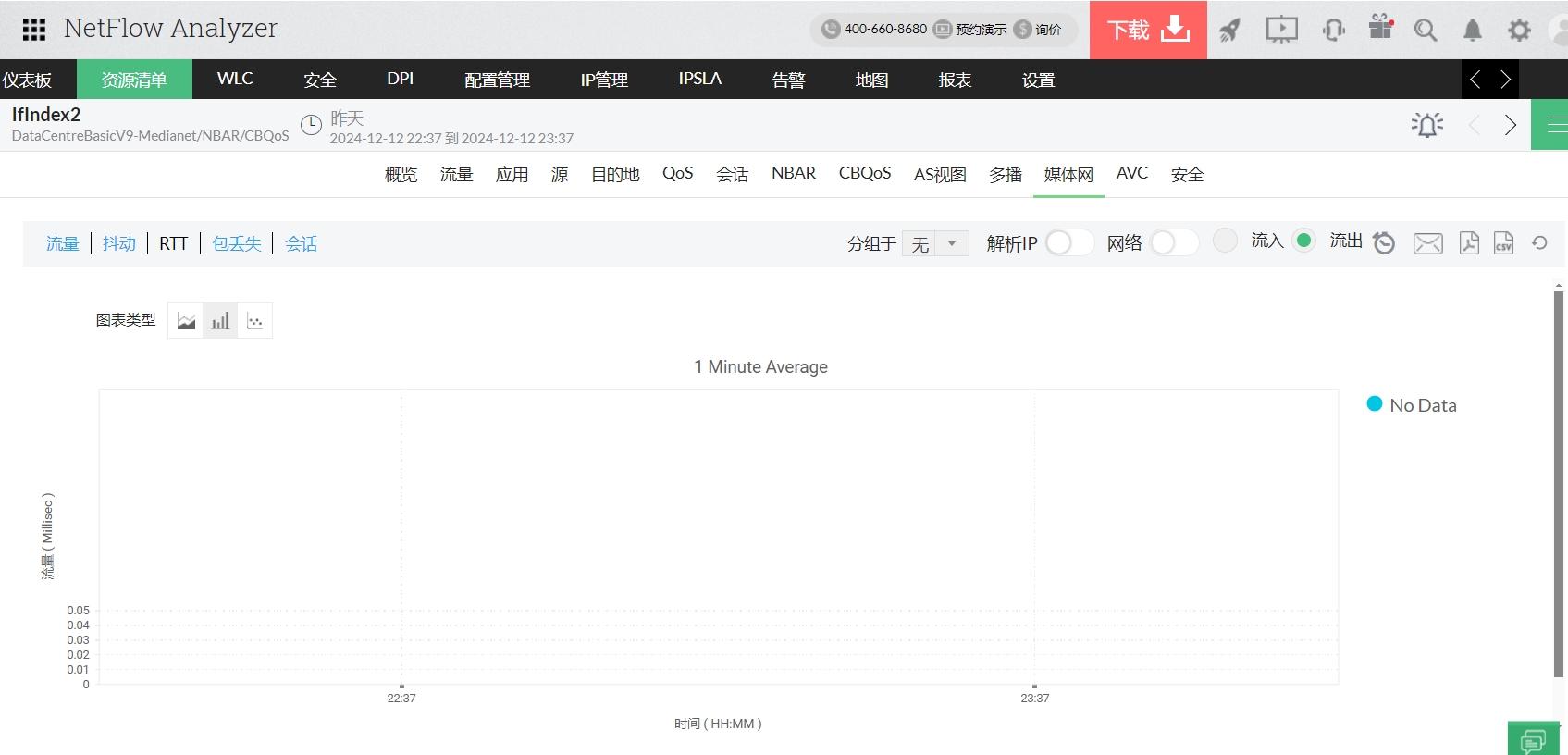Click the refresh icon in toolbar
This screenshot has width=1568, height=755.
pyautogui.click(x=1539, y=242)
